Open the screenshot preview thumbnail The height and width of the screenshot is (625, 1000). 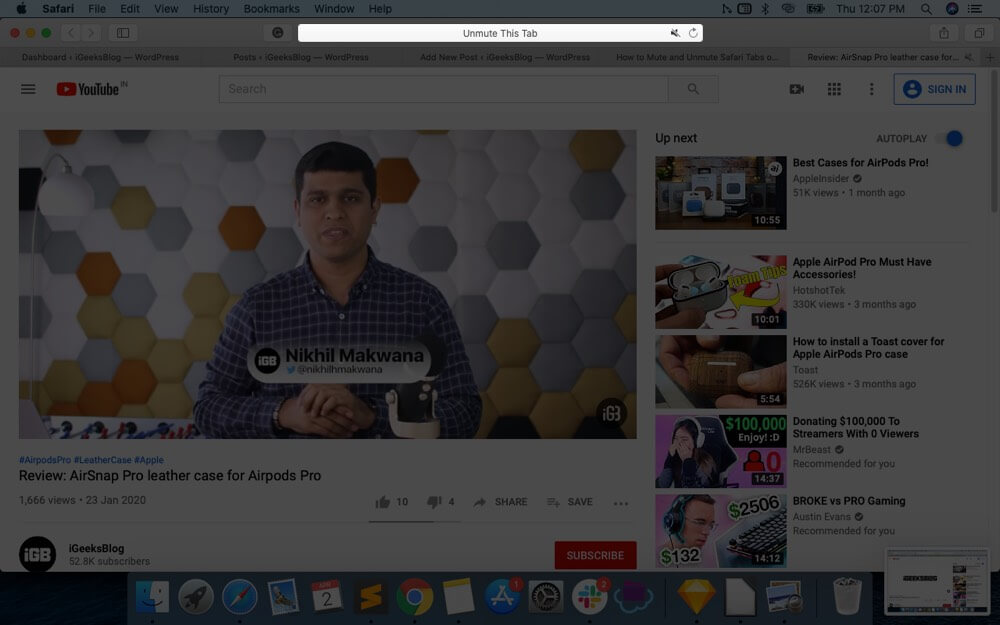tap(936, 580)
